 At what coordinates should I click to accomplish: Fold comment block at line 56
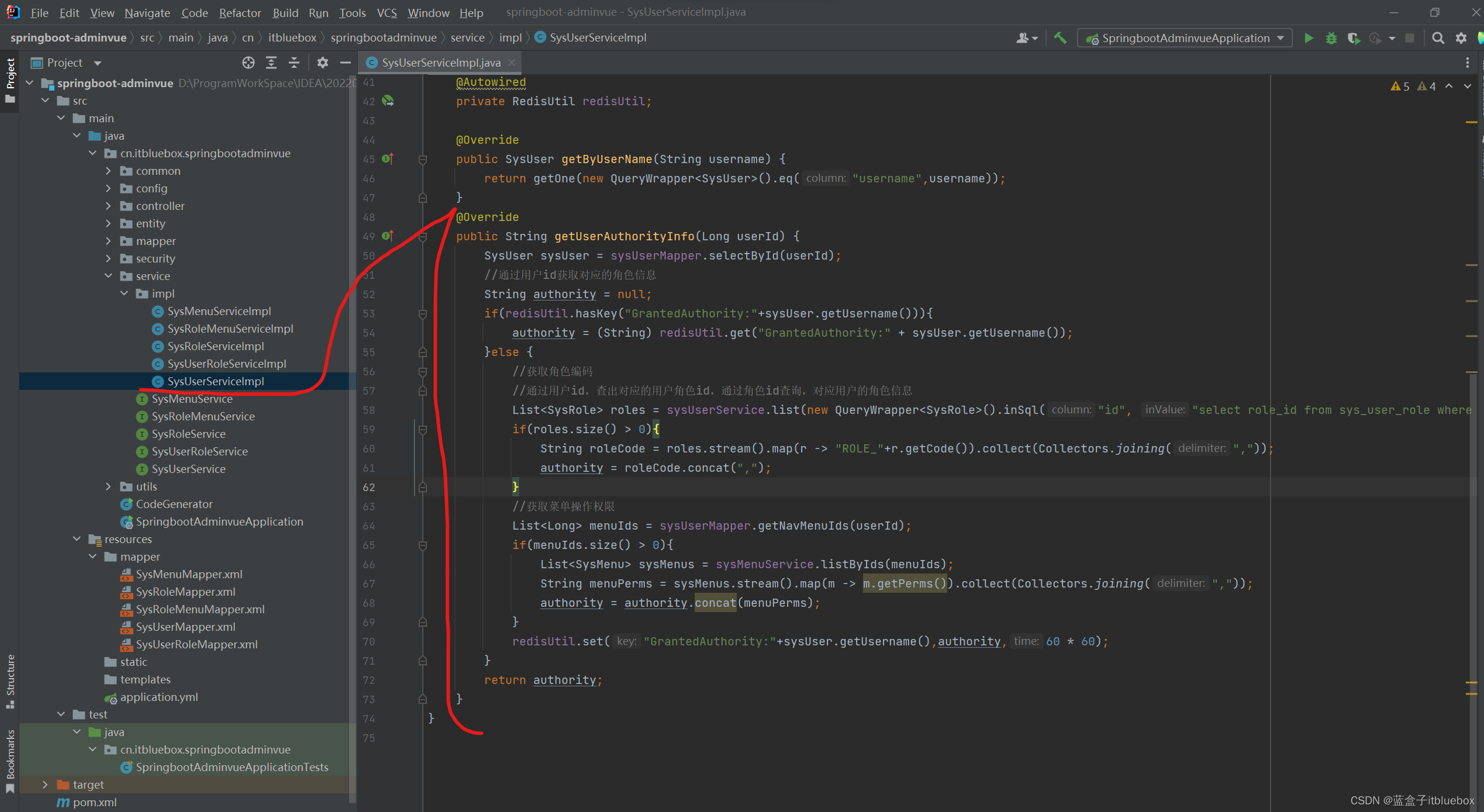coord(423,372)
